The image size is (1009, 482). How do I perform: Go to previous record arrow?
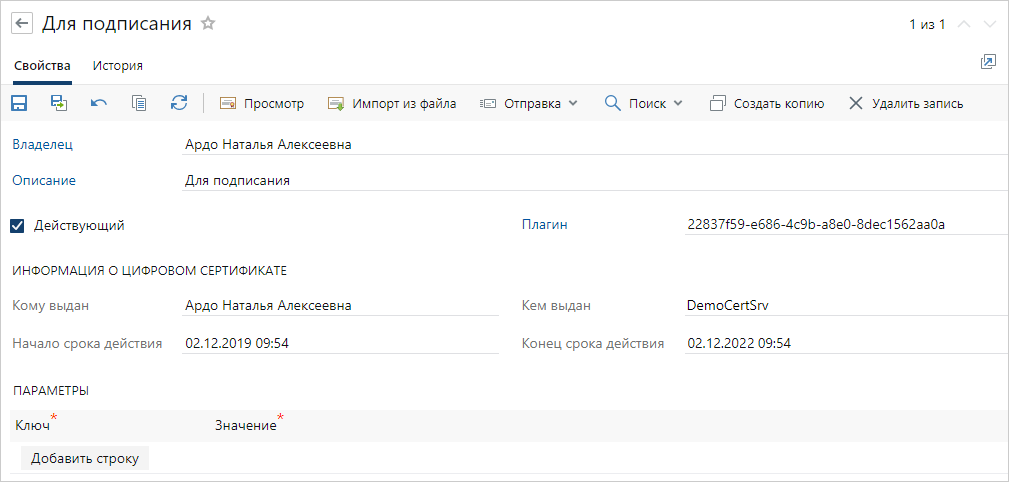coord(964,25)
